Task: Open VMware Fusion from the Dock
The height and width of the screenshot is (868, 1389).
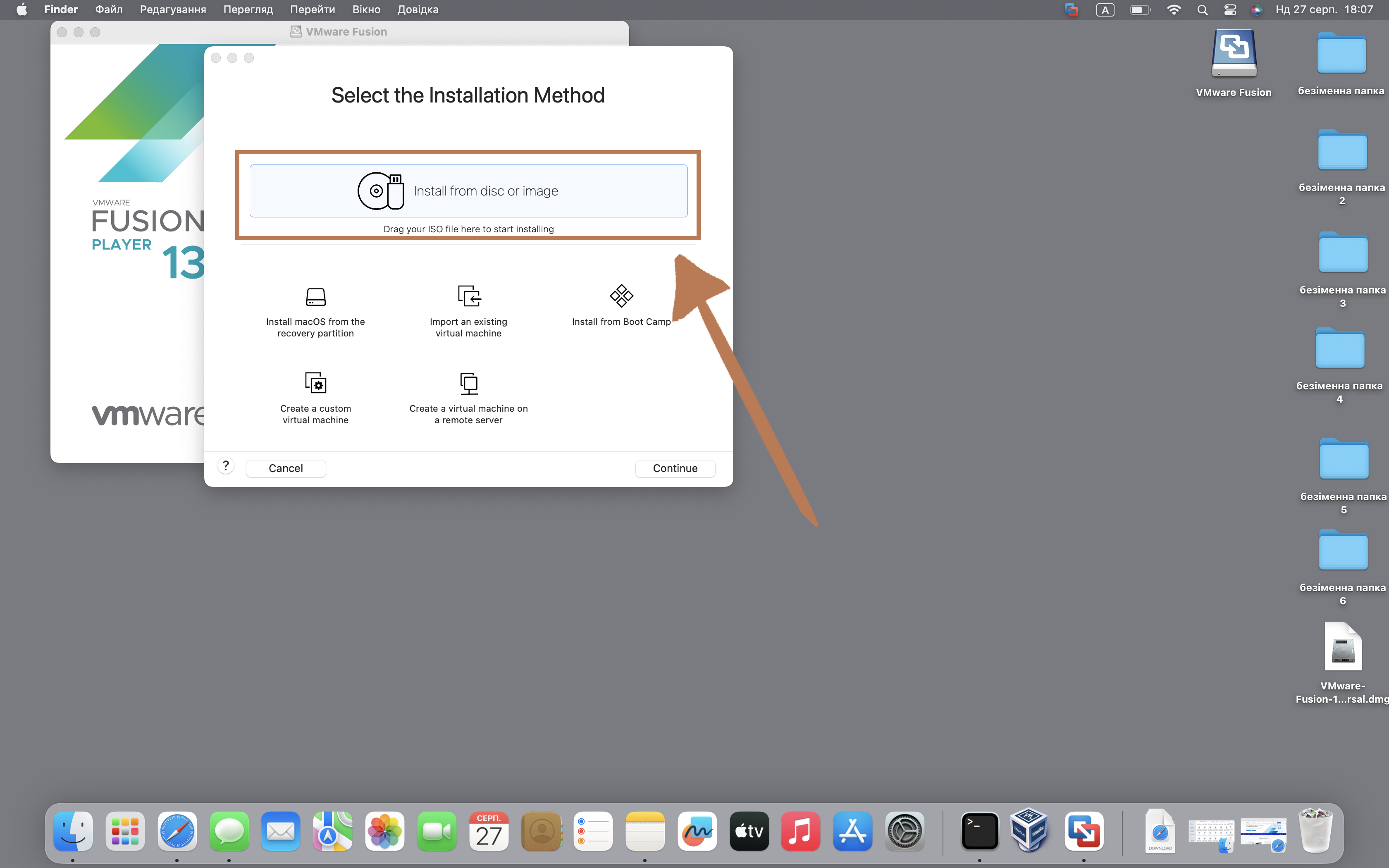Action: pyautogui.click(x=1084, y=831)
